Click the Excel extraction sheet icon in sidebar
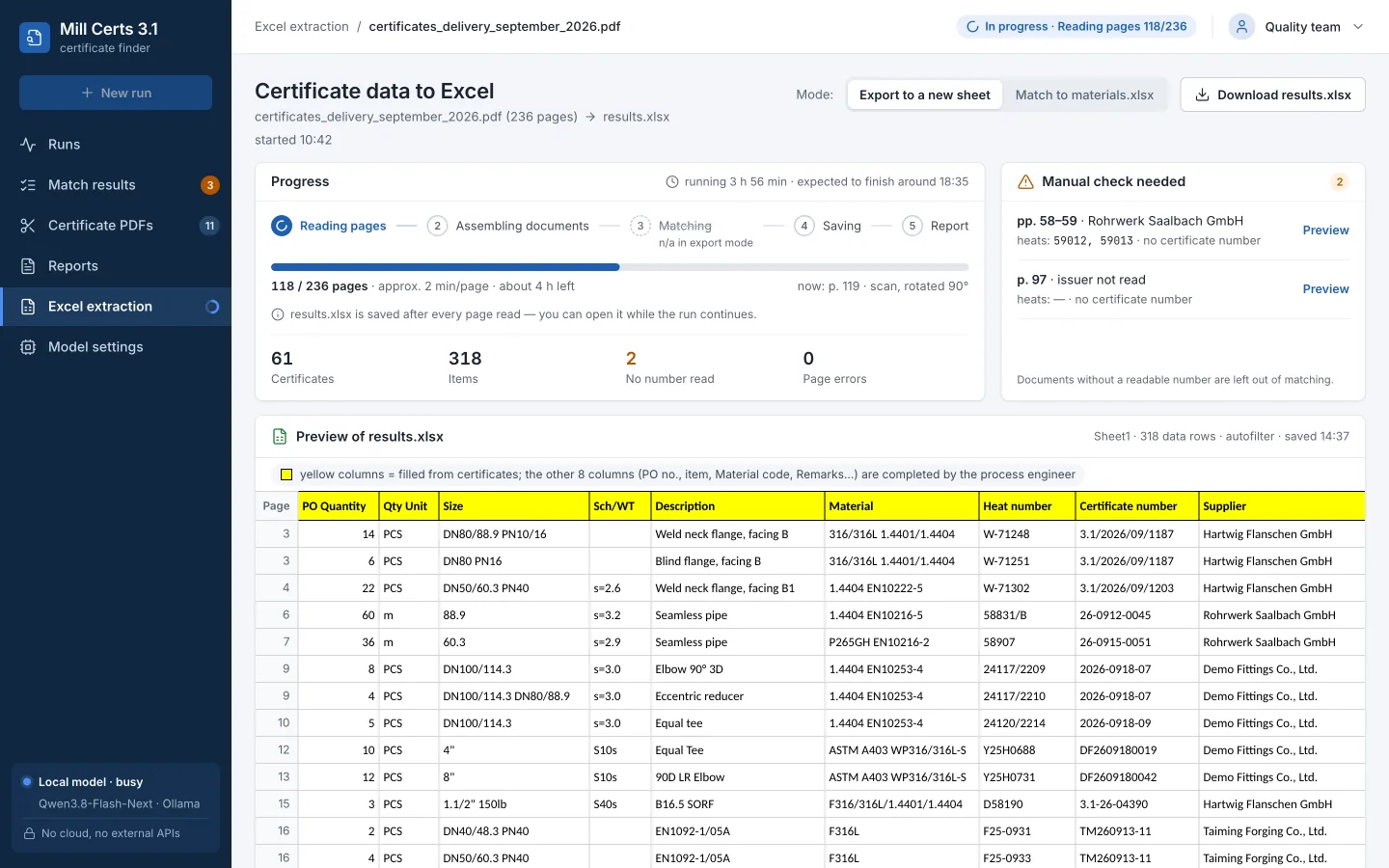The image size is (1389, 868). pos(28,307)
